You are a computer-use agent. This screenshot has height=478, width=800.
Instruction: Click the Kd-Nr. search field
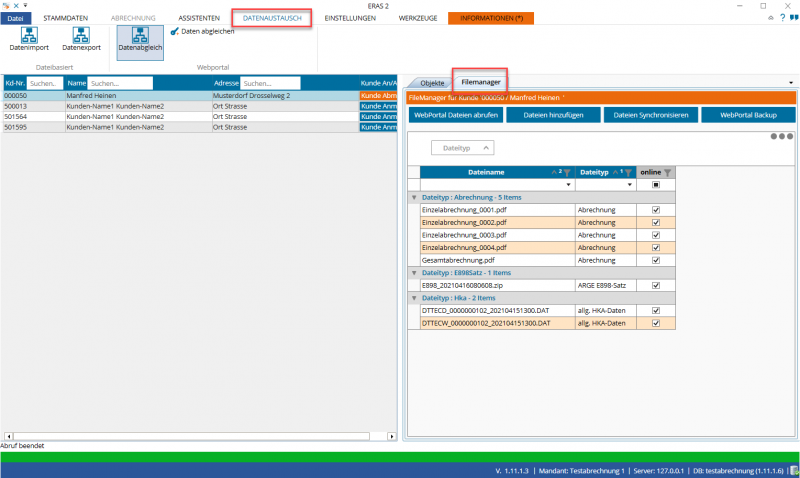(45, 83)
